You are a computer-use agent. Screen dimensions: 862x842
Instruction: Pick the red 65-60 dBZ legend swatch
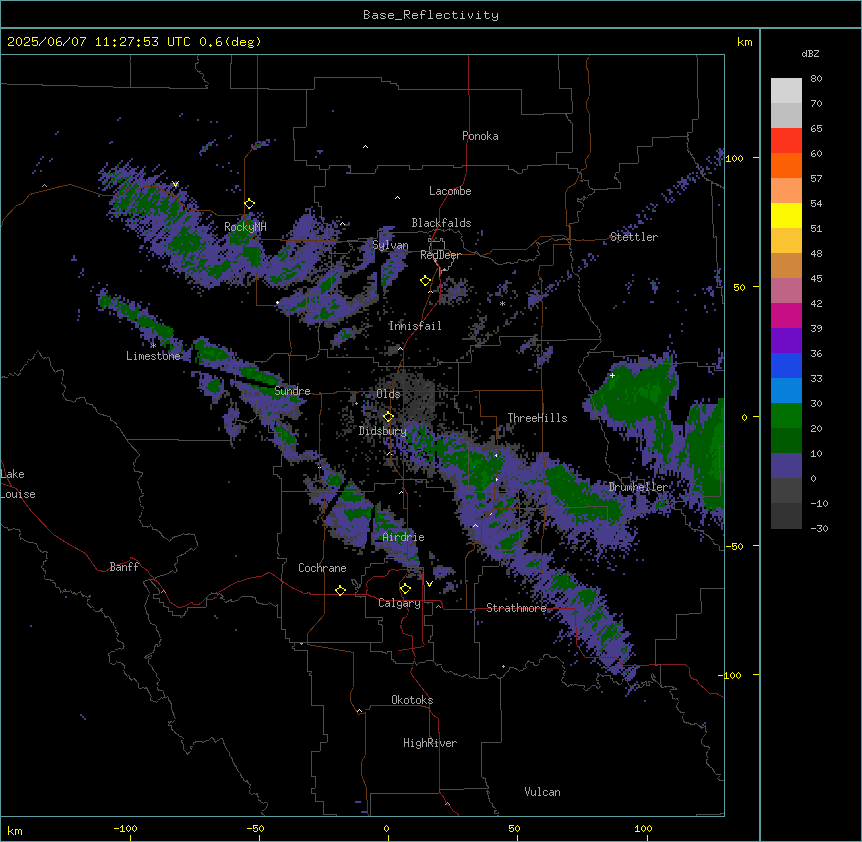pos(786,140)
